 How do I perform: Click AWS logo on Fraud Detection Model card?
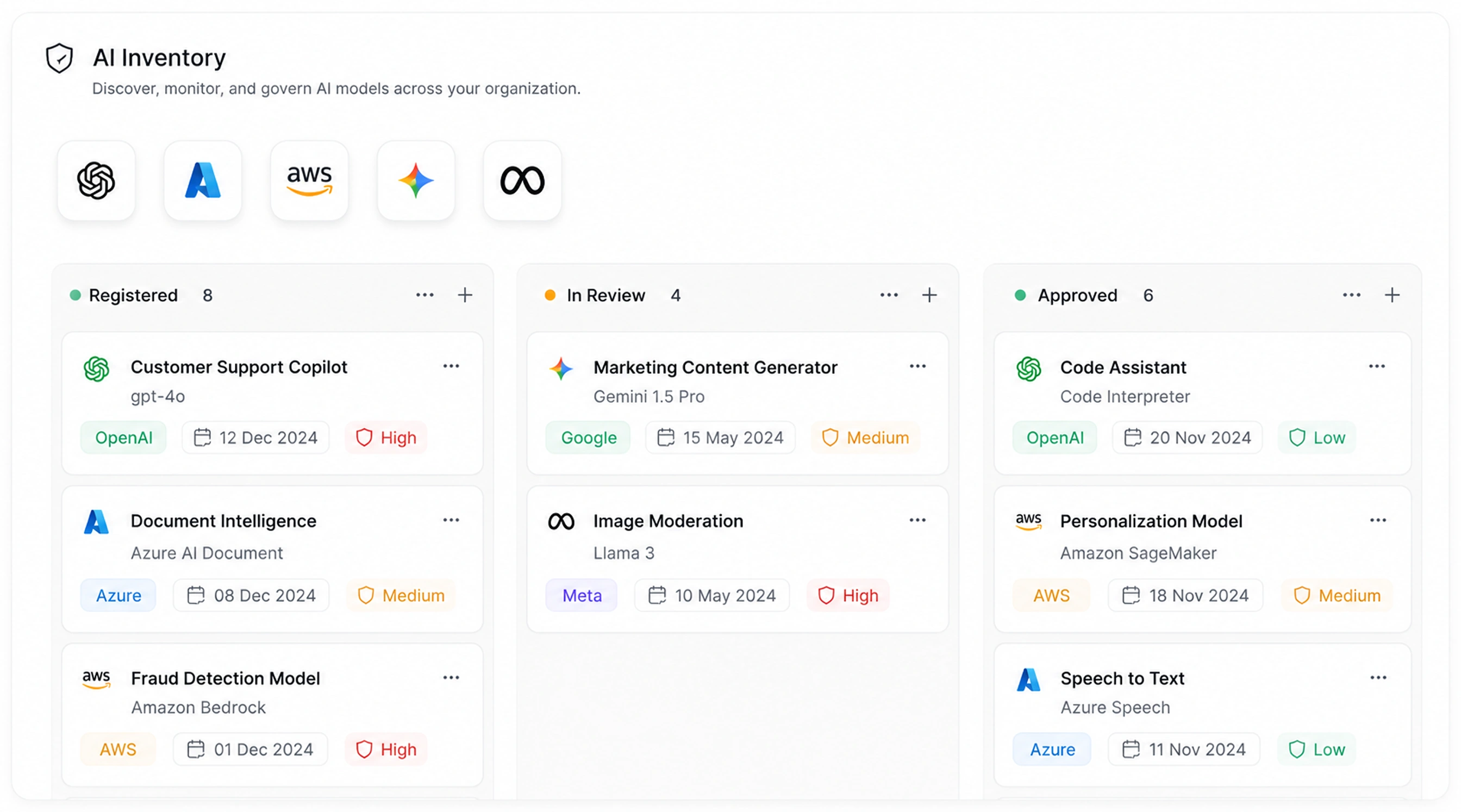click(x=96, y=679)
